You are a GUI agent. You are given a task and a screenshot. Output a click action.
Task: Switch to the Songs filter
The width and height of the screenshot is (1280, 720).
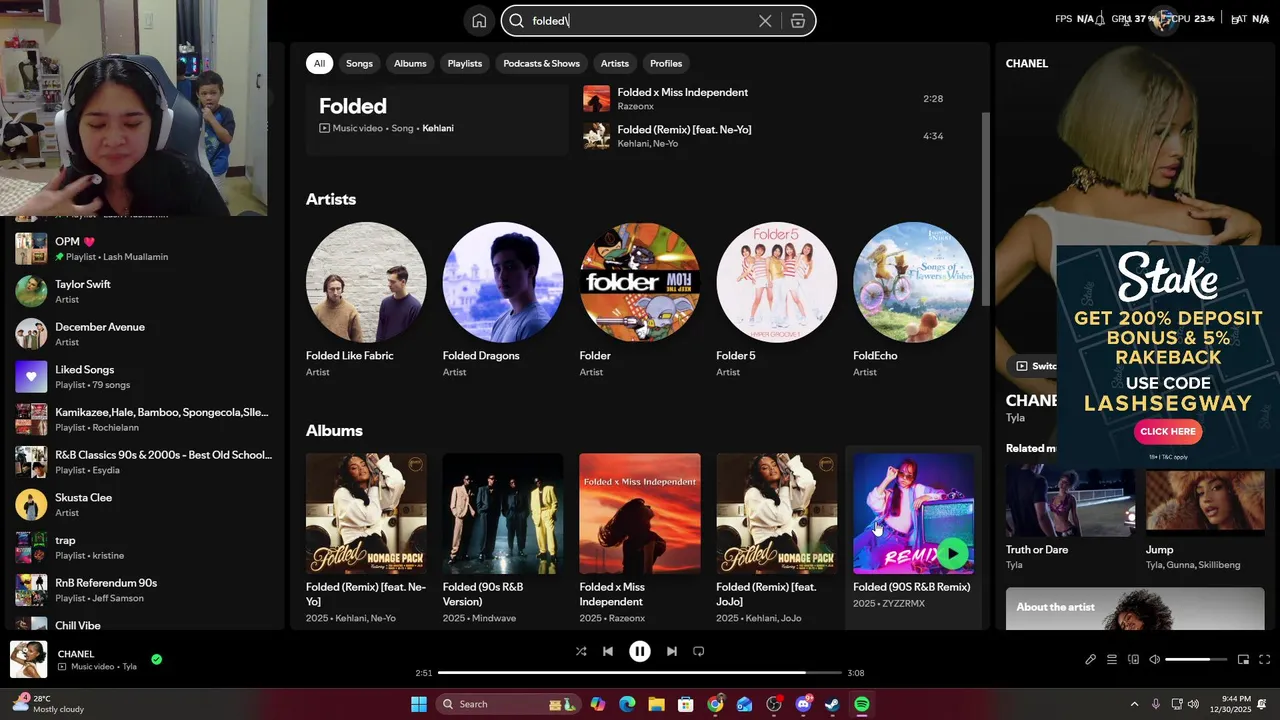tap(359, 63)
